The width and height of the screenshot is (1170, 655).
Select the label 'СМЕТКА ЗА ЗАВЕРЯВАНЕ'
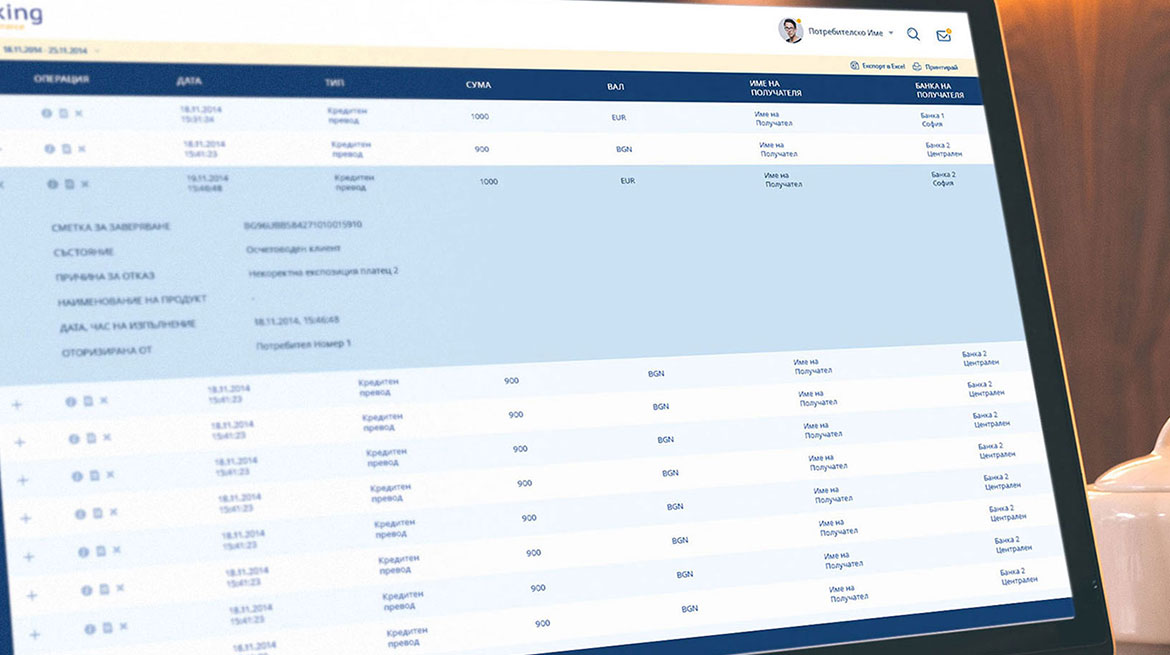point(110,227)
